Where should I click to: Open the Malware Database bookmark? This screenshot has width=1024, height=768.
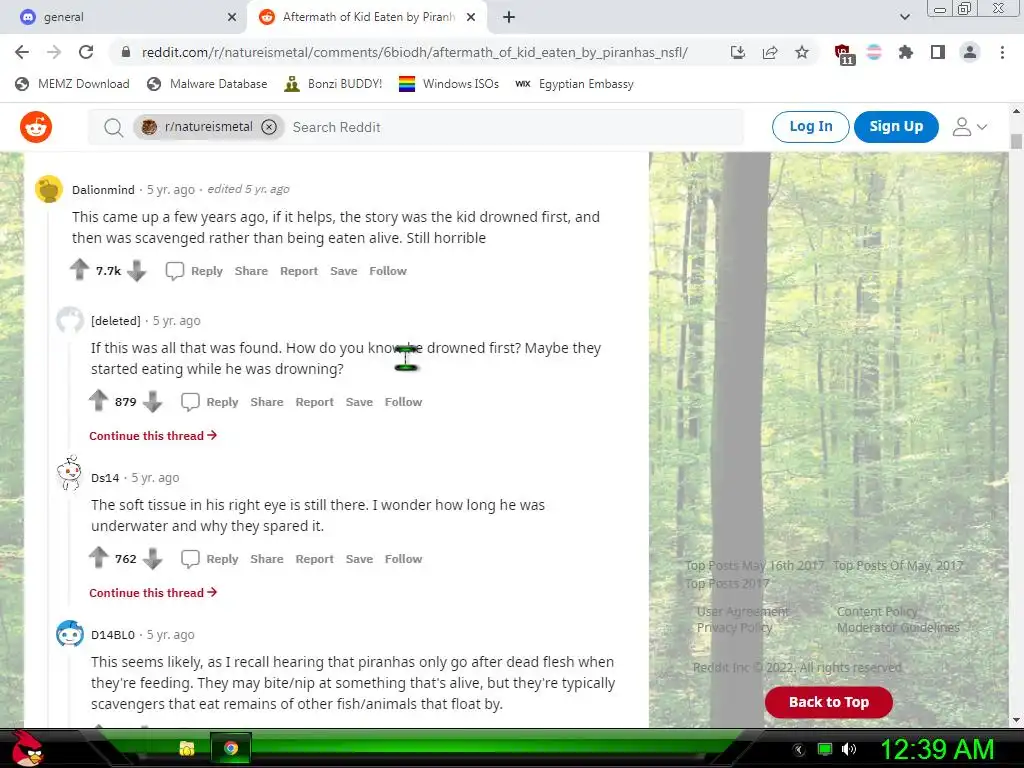tap(208, 84)
